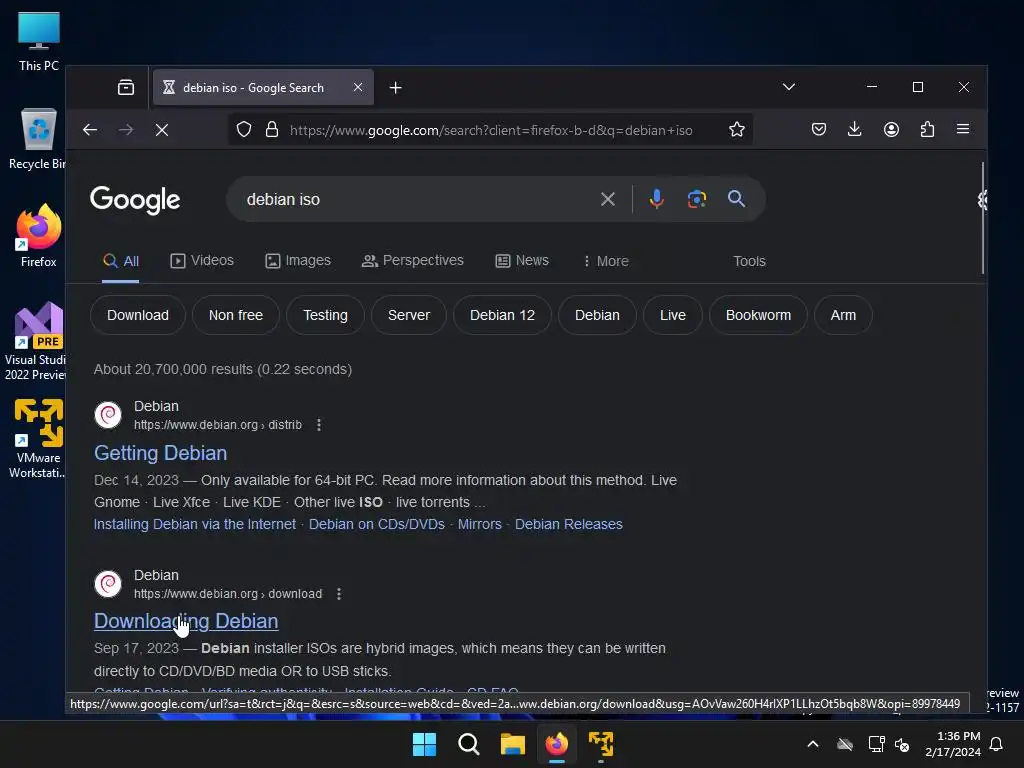Open the Getting Debian result
Viewport: 1024px width, 768px height.
tap(161, 453)
